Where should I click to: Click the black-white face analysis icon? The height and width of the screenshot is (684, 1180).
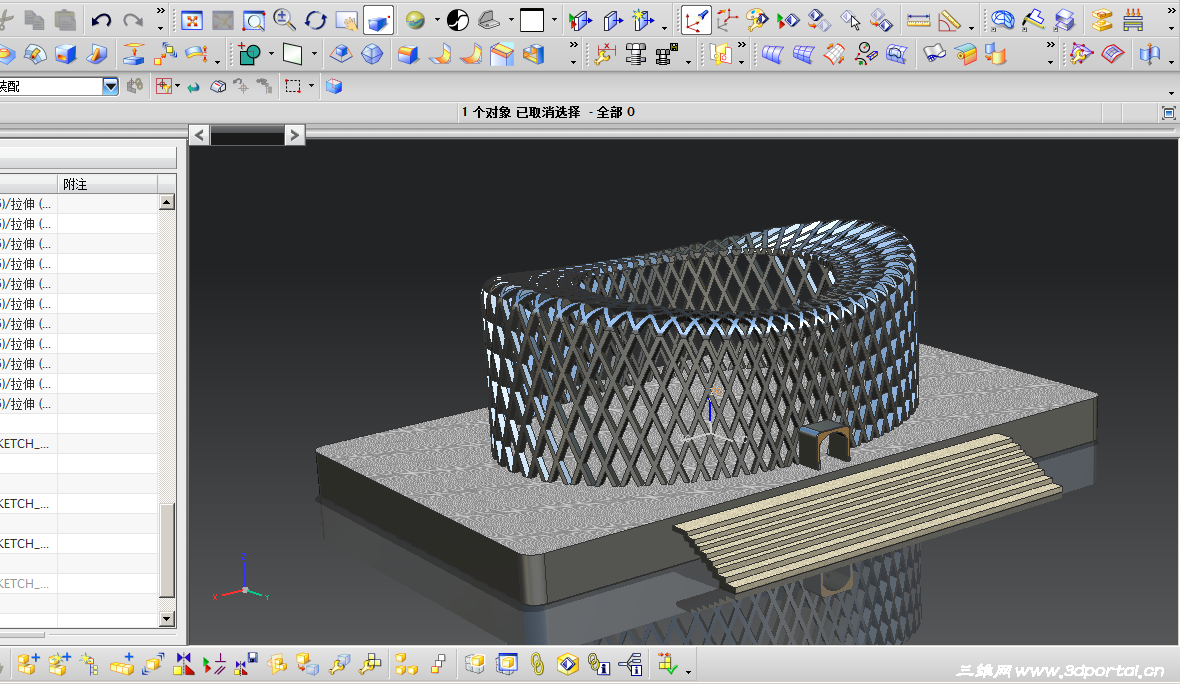point(458,20)
